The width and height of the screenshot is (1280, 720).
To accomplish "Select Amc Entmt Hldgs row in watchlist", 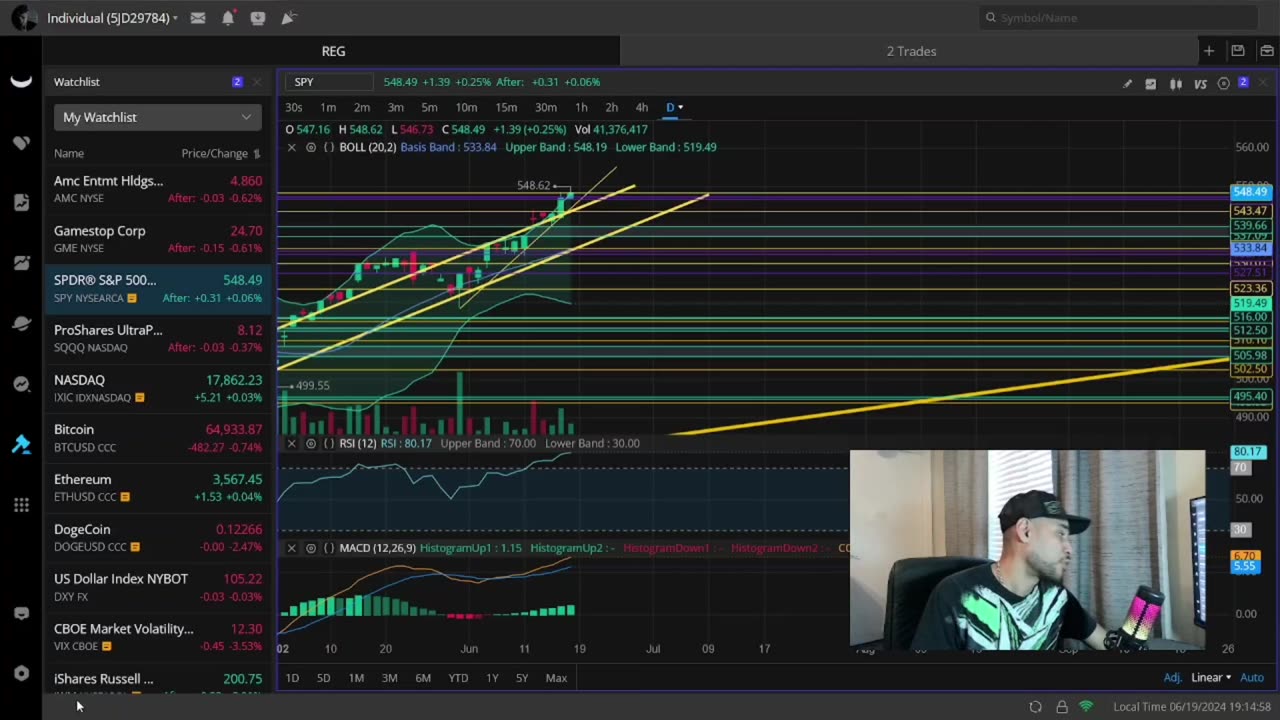I will pyautogui.click(x=158, y=189).
